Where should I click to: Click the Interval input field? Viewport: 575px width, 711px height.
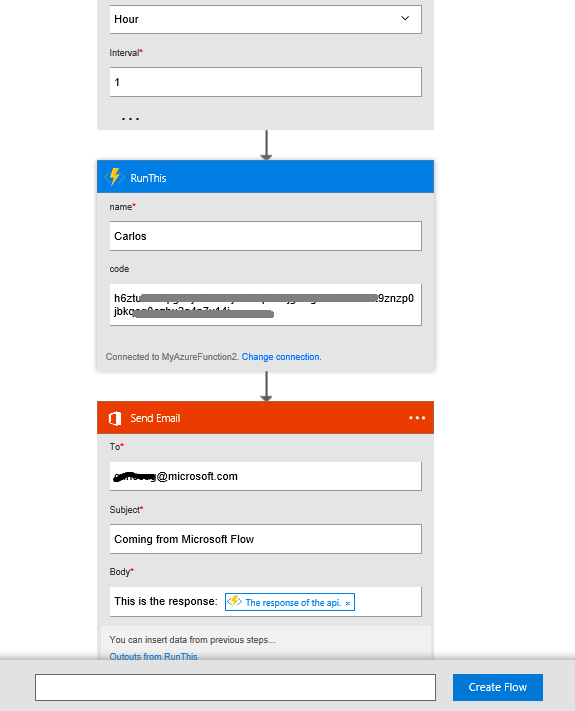tap(265, 82)
